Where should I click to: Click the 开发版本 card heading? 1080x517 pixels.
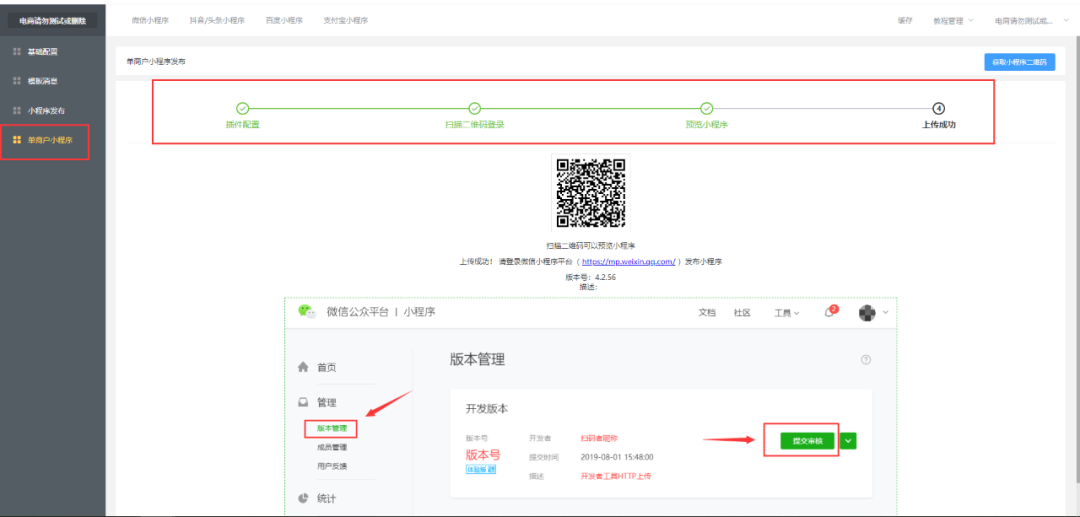pyautogui.click(x=487, y=408)
